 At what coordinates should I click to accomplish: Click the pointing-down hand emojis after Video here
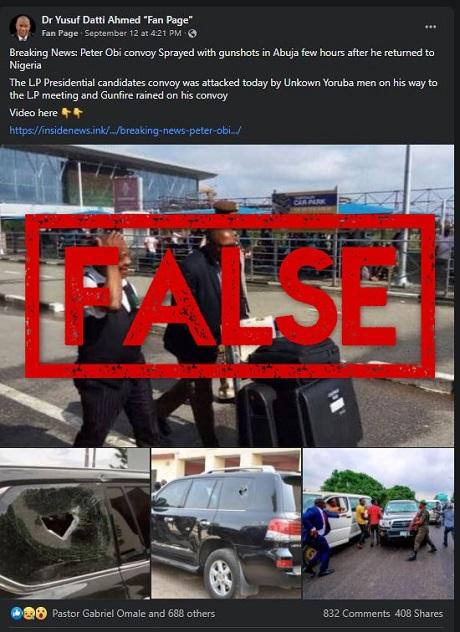72,113
